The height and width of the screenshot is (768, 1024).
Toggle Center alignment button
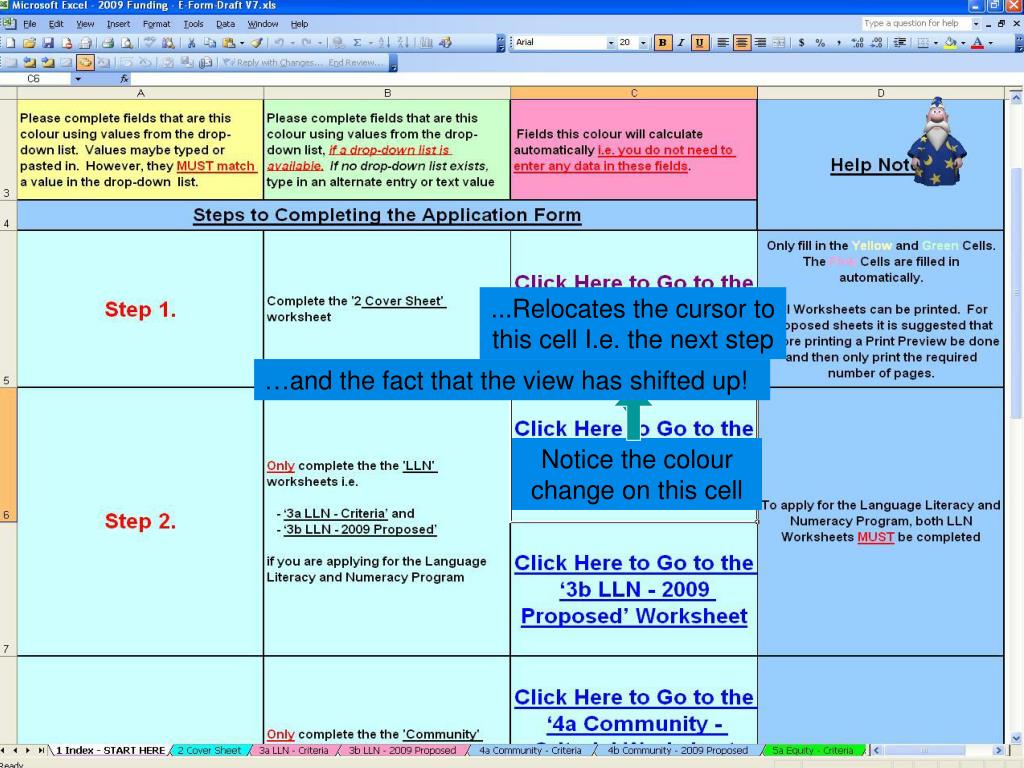742,42
